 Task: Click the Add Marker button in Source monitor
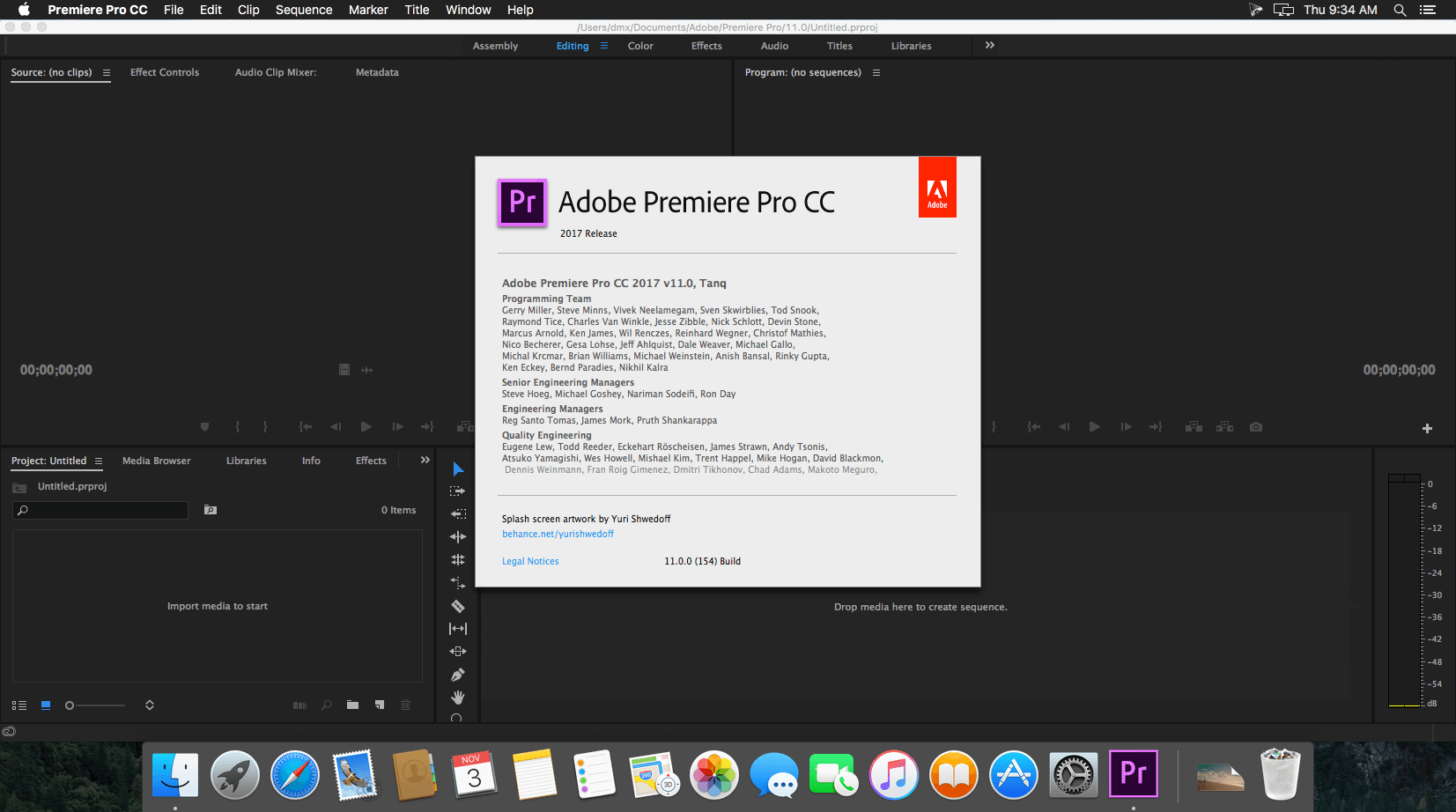(204, 427)
